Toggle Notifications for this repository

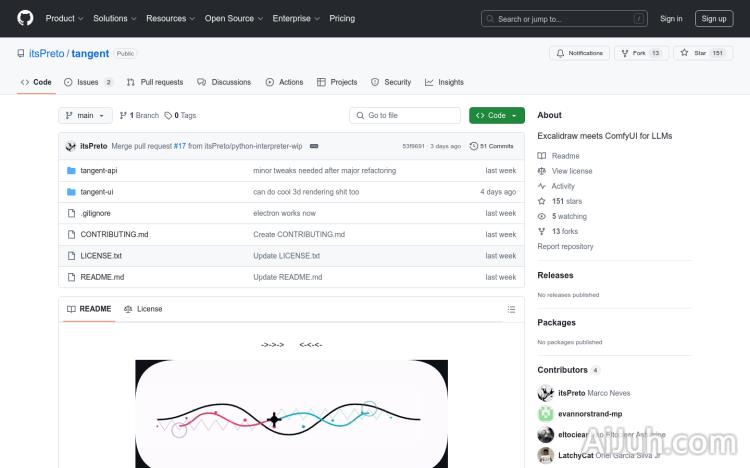(x=579, y=53)
